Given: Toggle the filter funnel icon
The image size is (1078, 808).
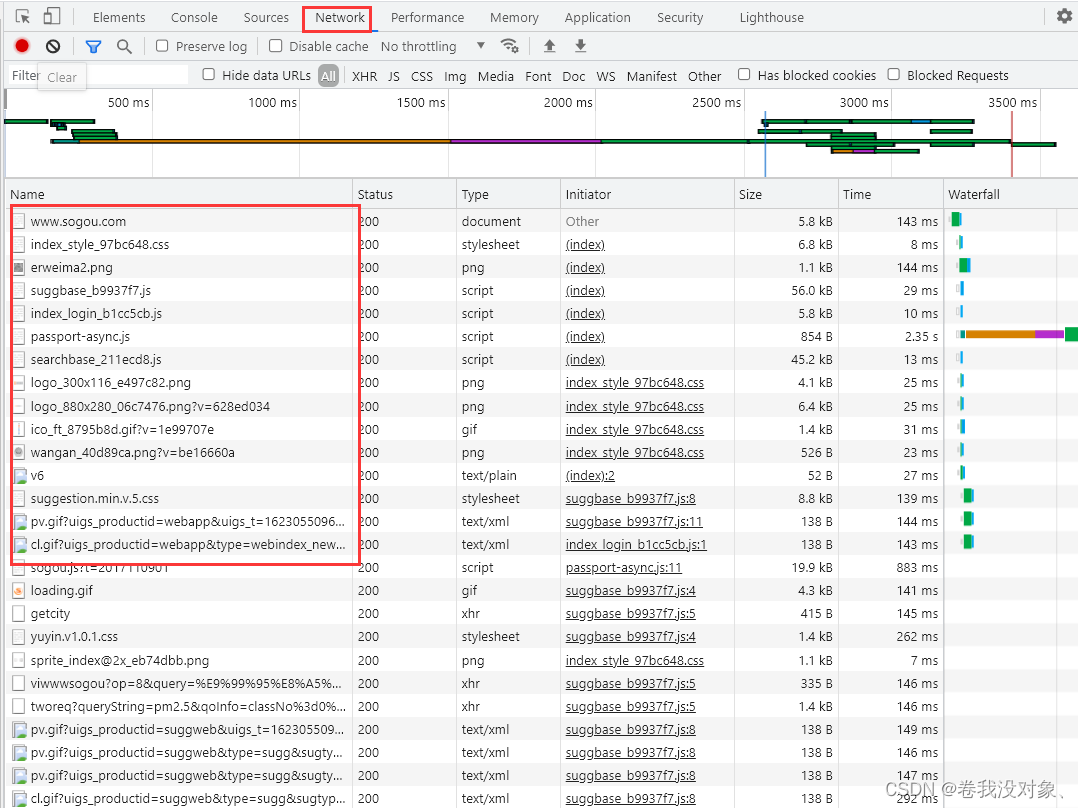Looking at the screenshot, I should tap(94, 46).
